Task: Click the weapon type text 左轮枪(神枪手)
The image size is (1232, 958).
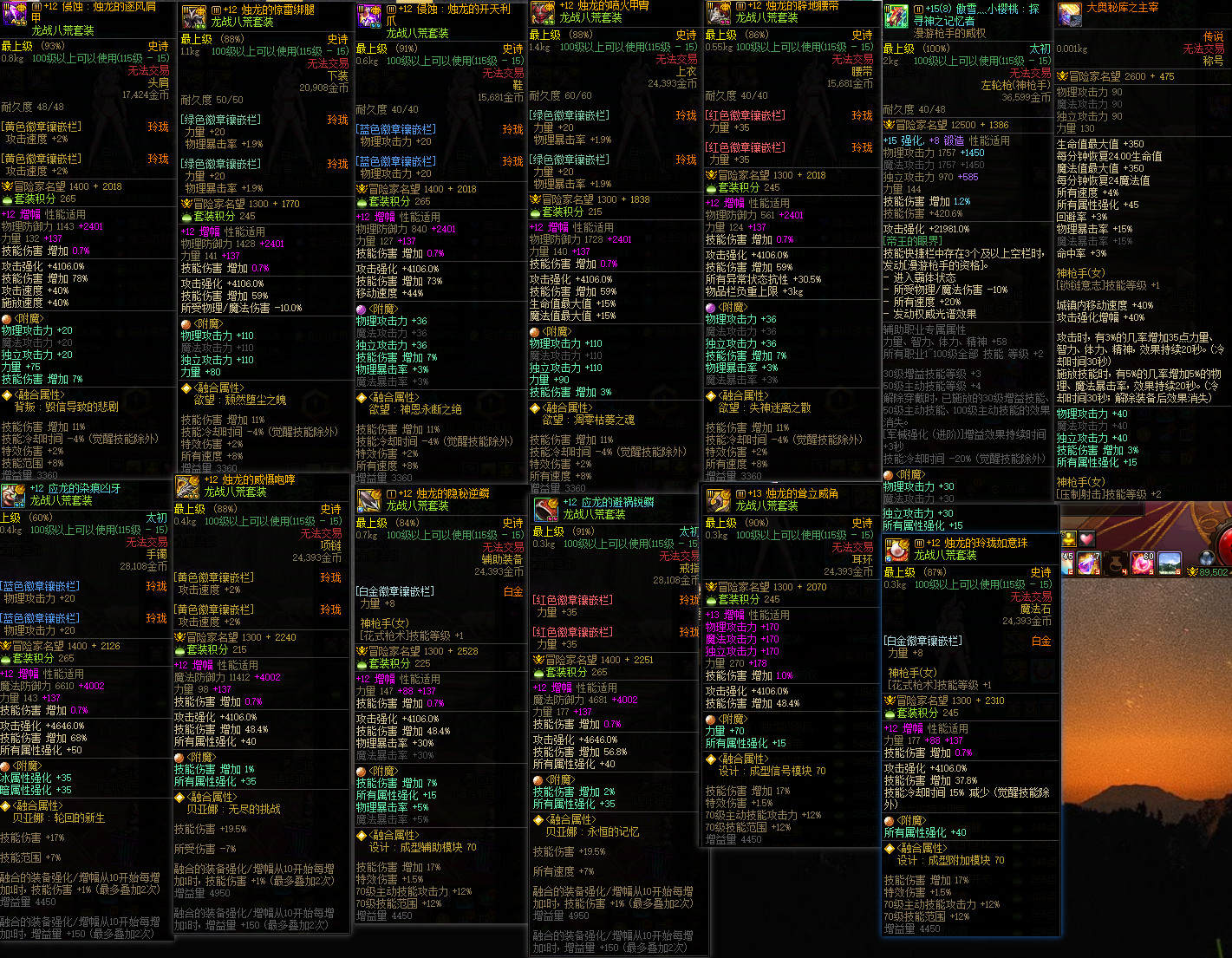Action: [x=1016, y=86]
